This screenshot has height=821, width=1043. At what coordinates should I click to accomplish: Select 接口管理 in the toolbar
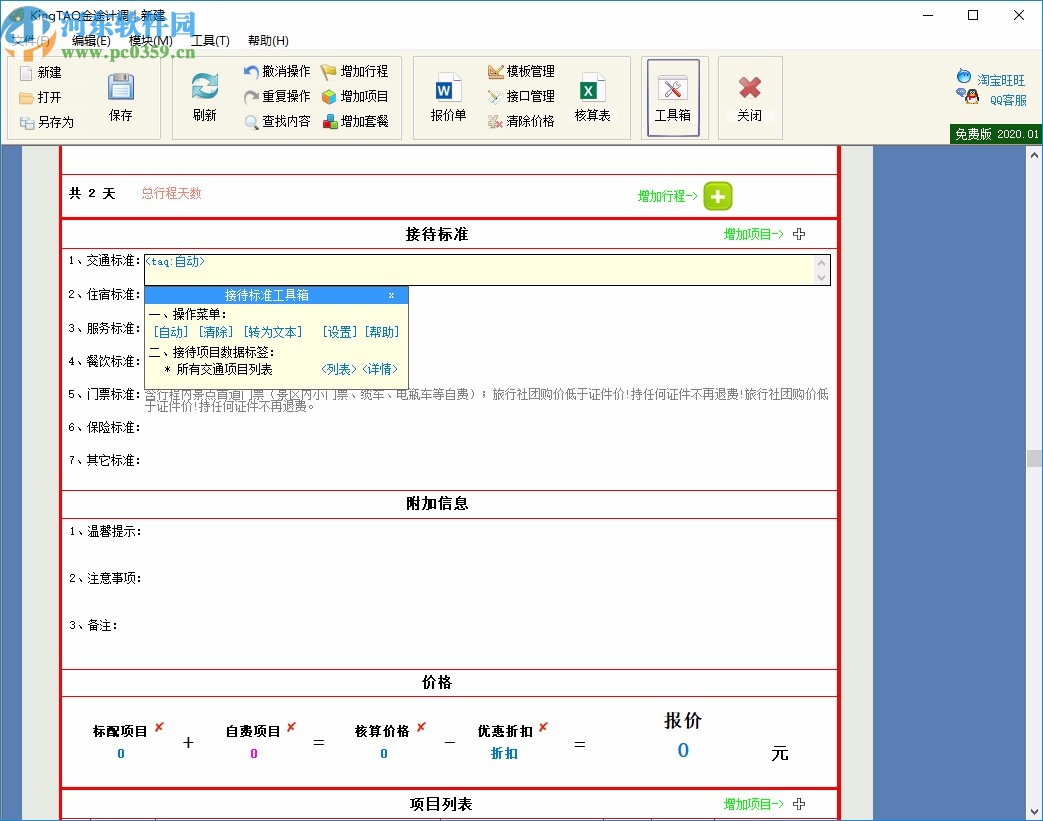click(521, 94)
